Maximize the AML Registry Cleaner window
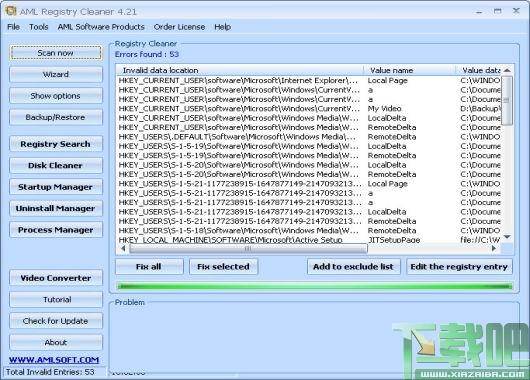The height and width of the screenshot is (380, 530). [498, 11]
